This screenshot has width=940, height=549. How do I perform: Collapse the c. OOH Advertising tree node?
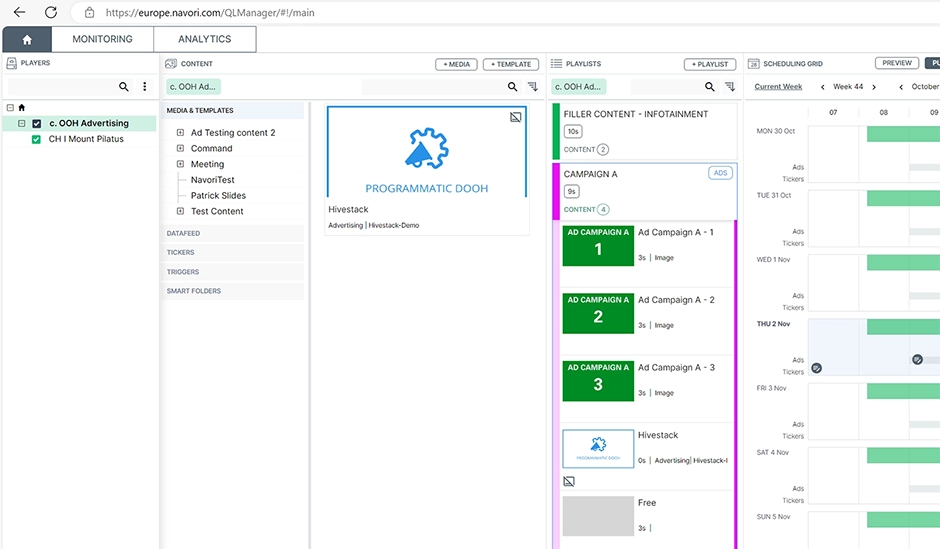pos(22,124)
